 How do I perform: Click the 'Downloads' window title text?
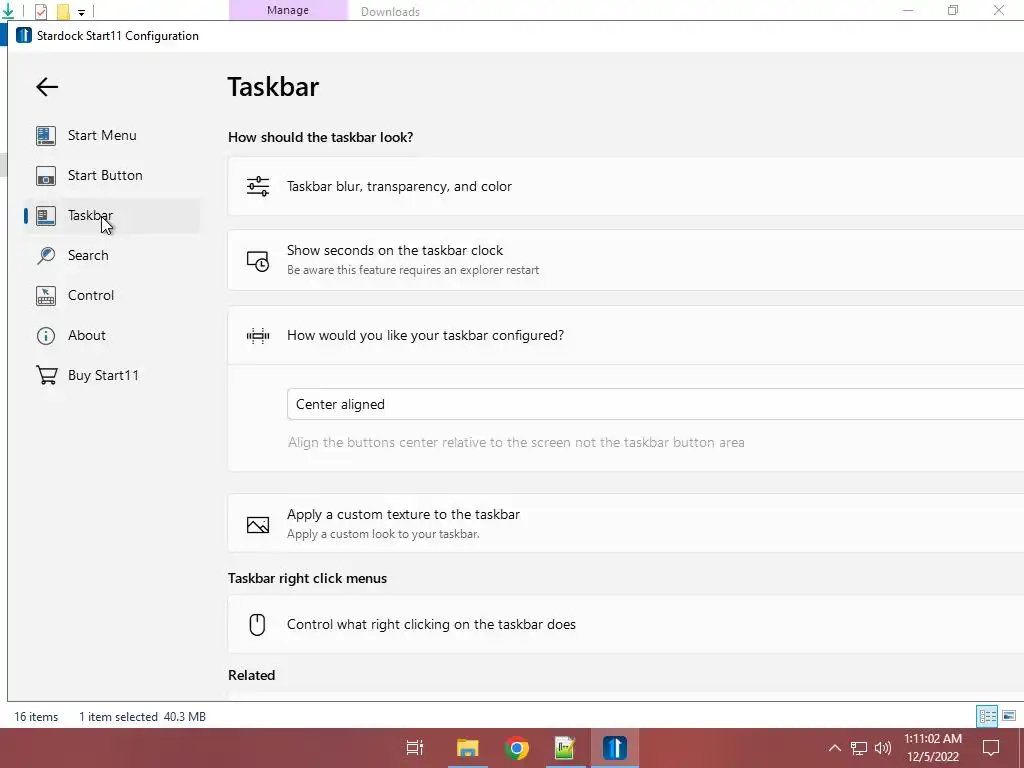[391, 12]
